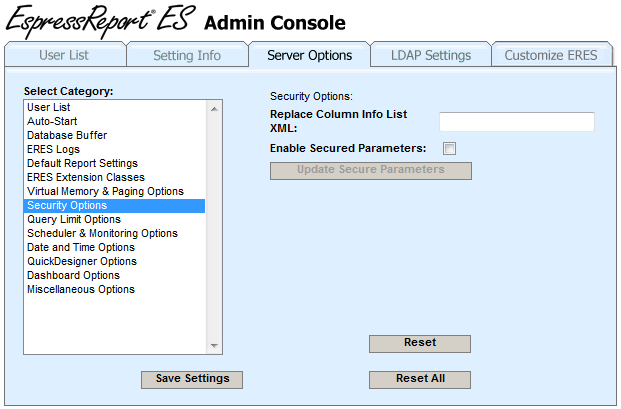Select the Database Buffer category
Viewport: 621px width, 409px height.
click(x=114, y=135)
